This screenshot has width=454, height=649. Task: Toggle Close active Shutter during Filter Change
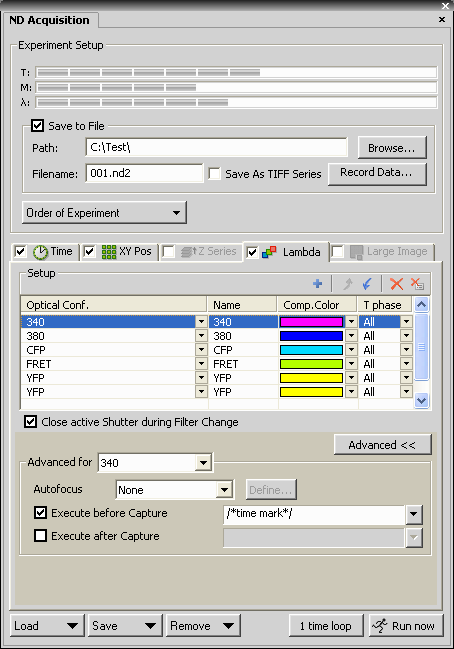pyautogui.click(x=30, y=422)
